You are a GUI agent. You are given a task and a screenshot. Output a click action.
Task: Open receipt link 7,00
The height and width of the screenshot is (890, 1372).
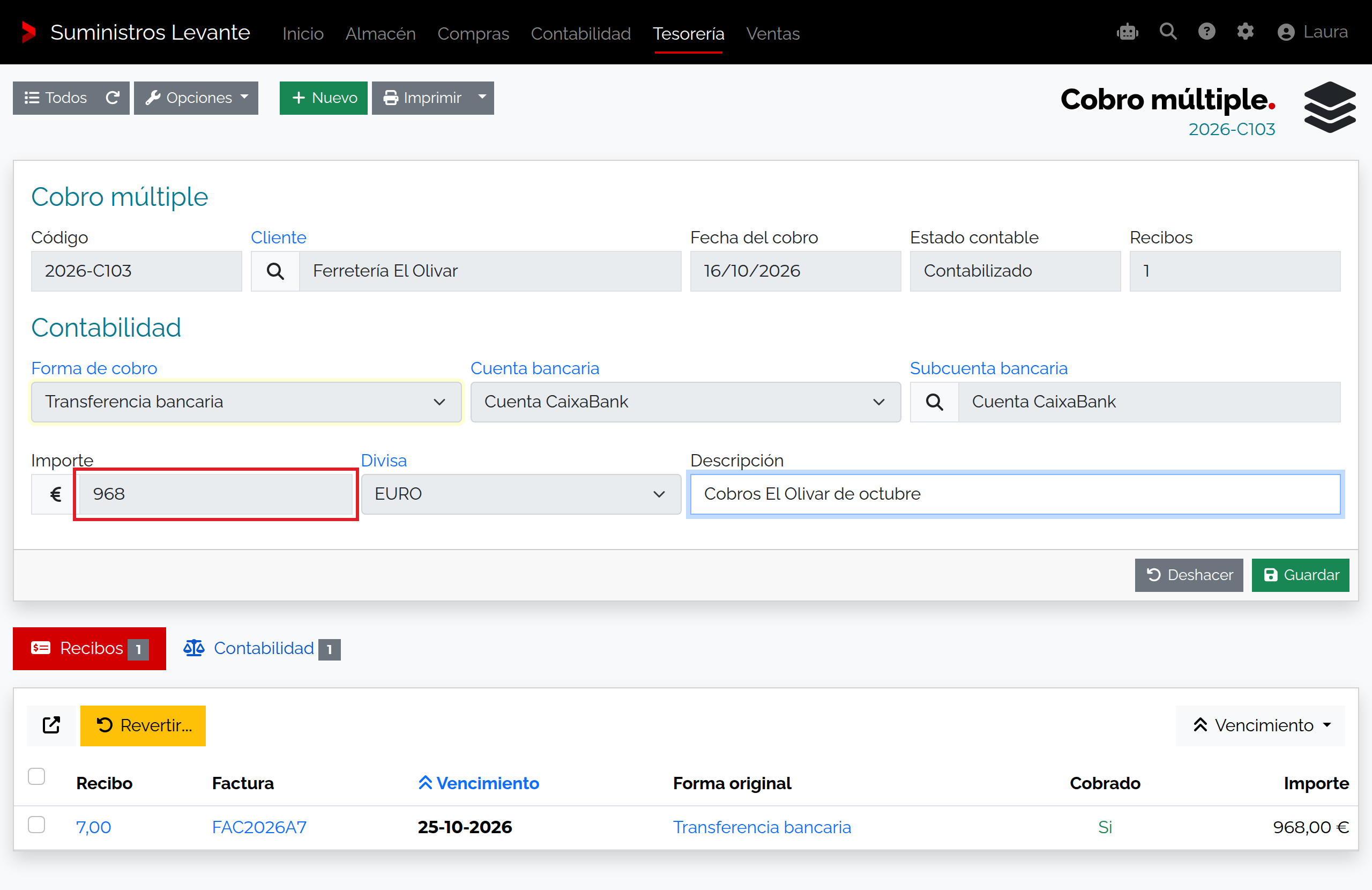pyautogui.click(x=93, y=827)
